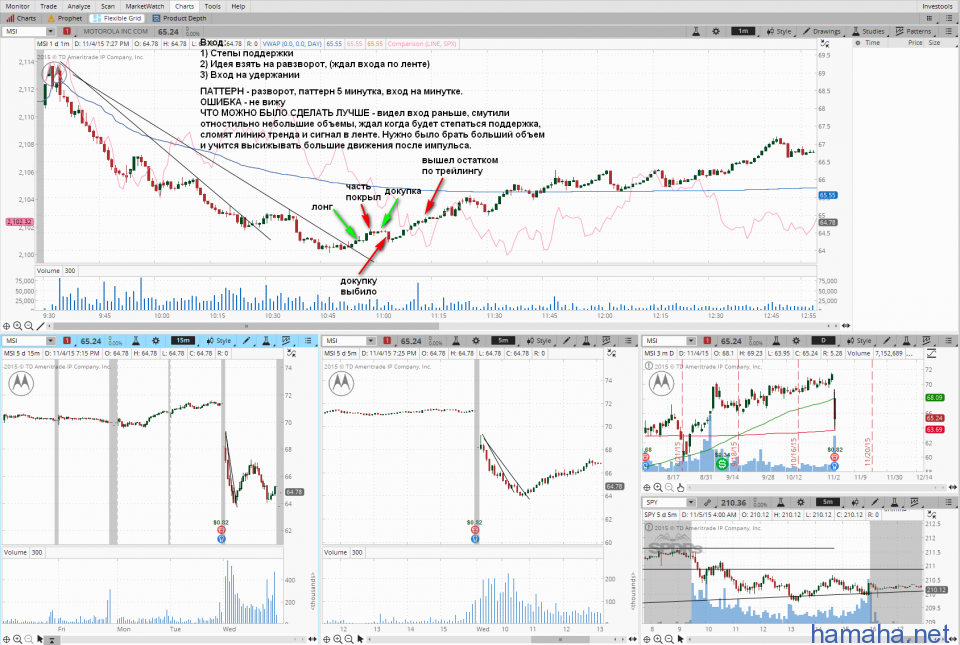Open the Monitor tab
The width and height of the screenshot is (960, 645).
click(x=18, y=6)
